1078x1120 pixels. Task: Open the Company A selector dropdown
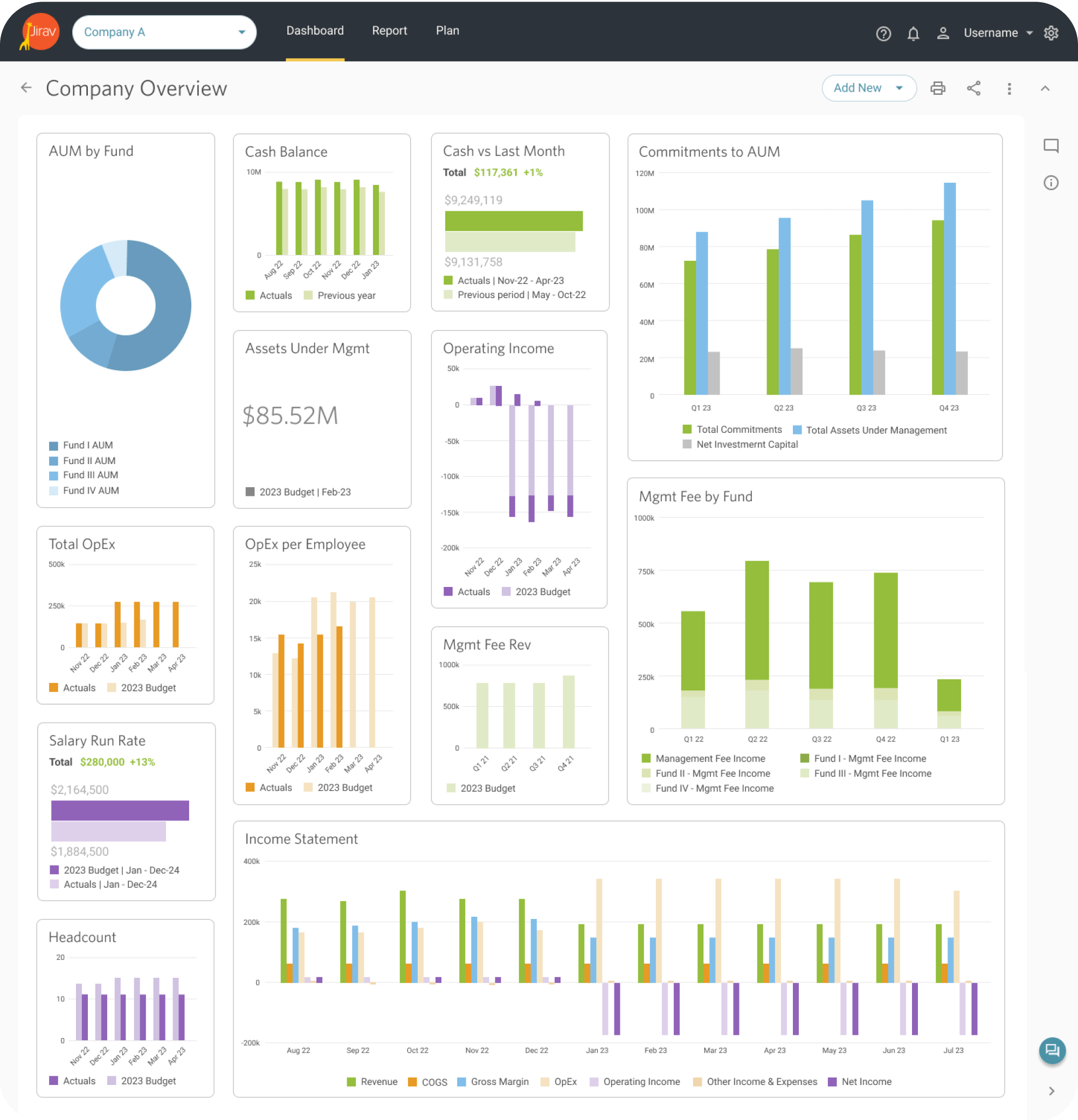coord(164,32)
